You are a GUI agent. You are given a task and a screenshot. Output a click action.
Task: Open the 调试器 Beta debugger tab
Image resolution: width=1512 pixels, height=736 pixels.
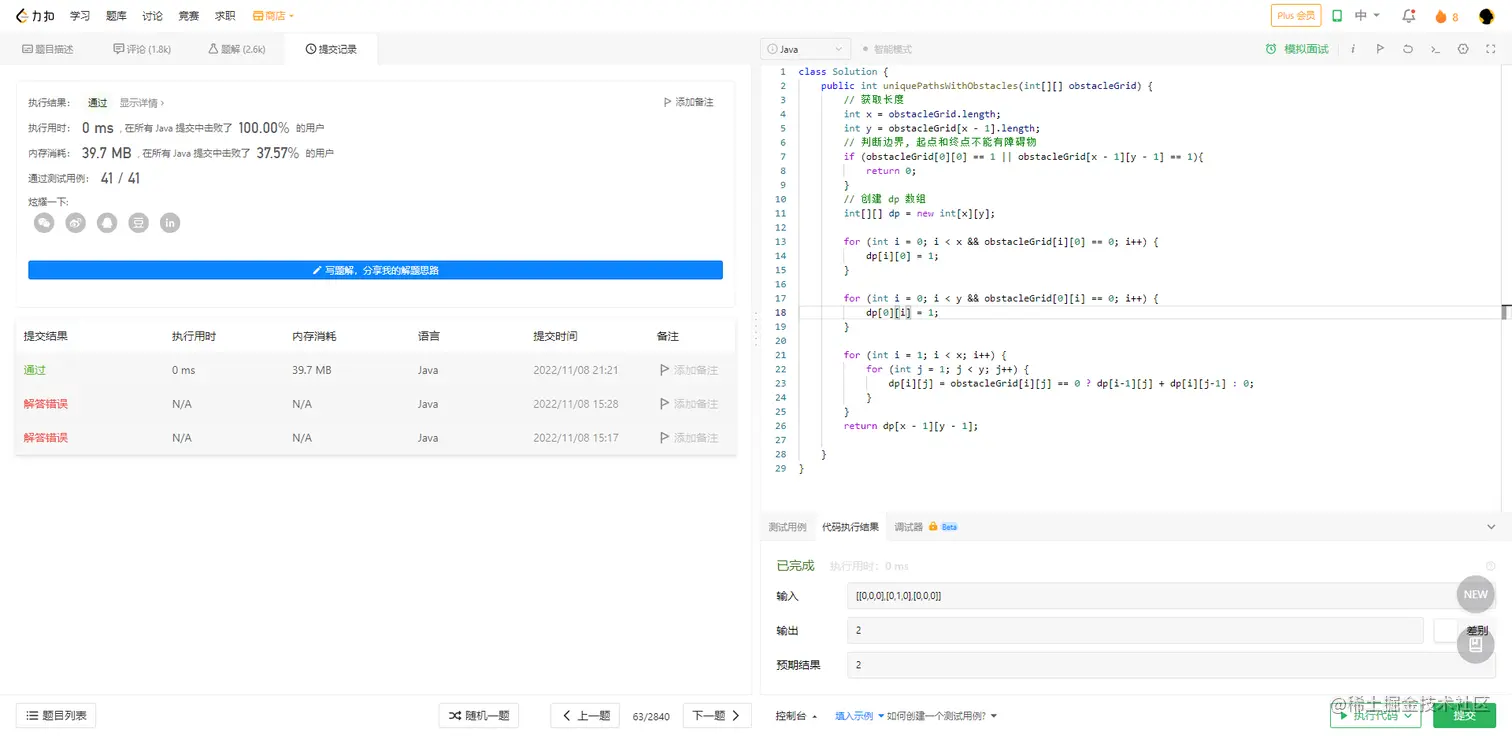[925, 527]
